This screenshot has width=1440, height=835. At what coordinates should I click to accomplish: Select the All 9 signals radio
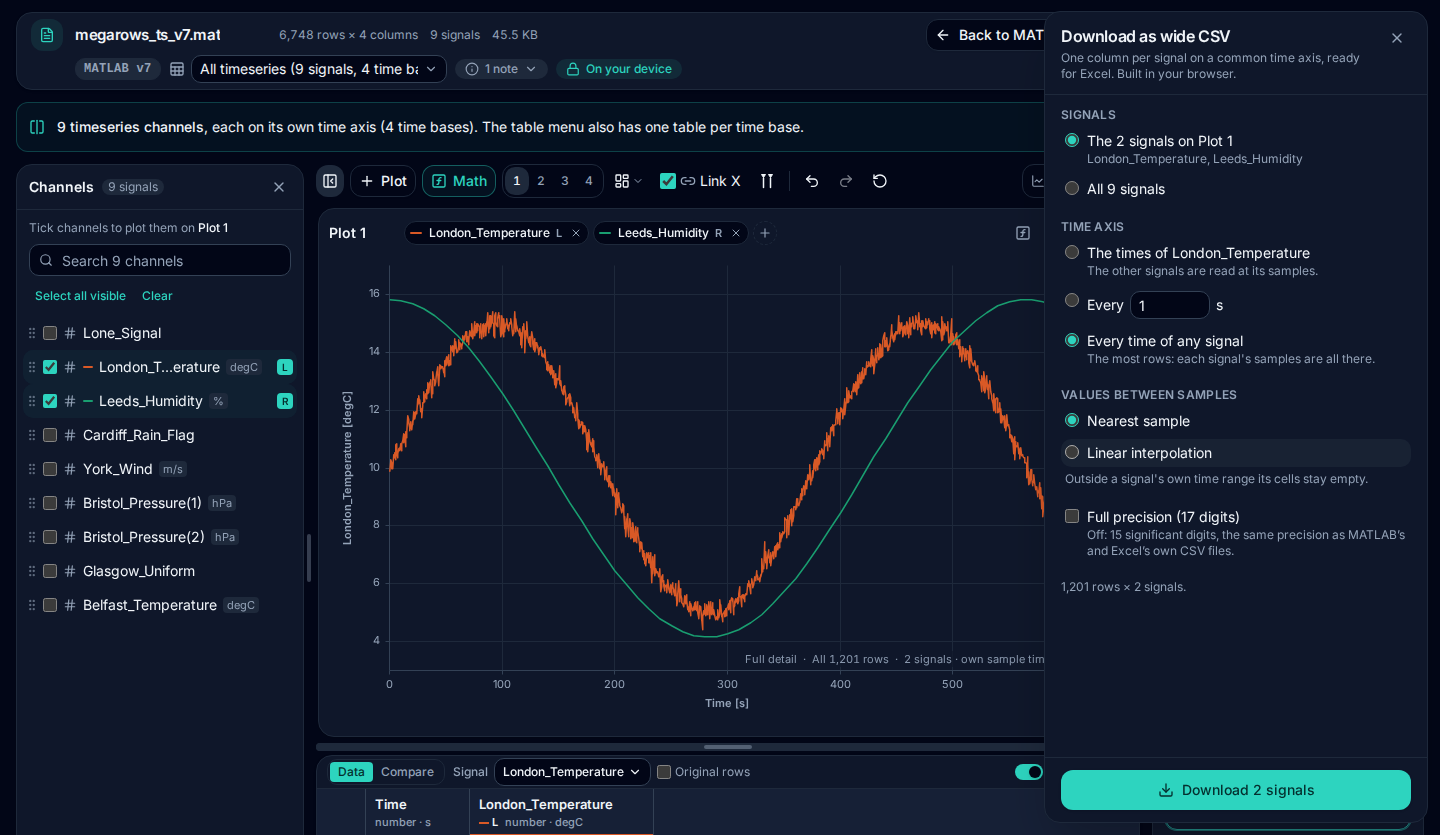click(x=1072, y=188)
